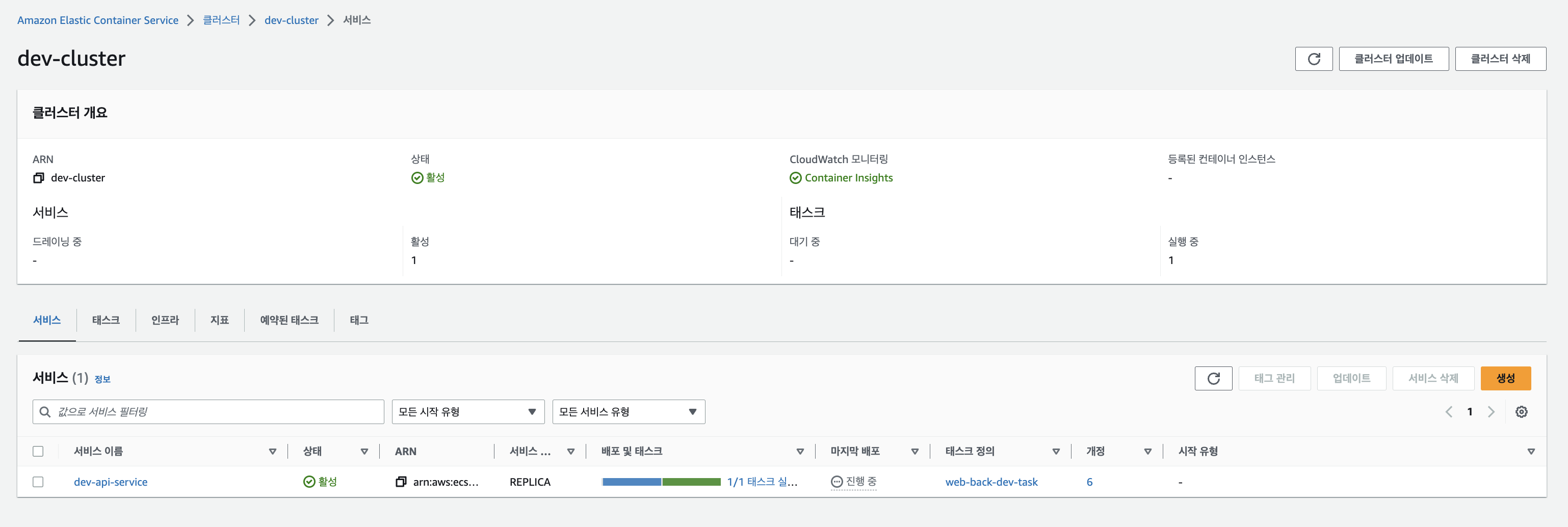Sort by 시작 유형 column arrow
The width and height of the screenshot is (1568, 527).
(1531, 452)
